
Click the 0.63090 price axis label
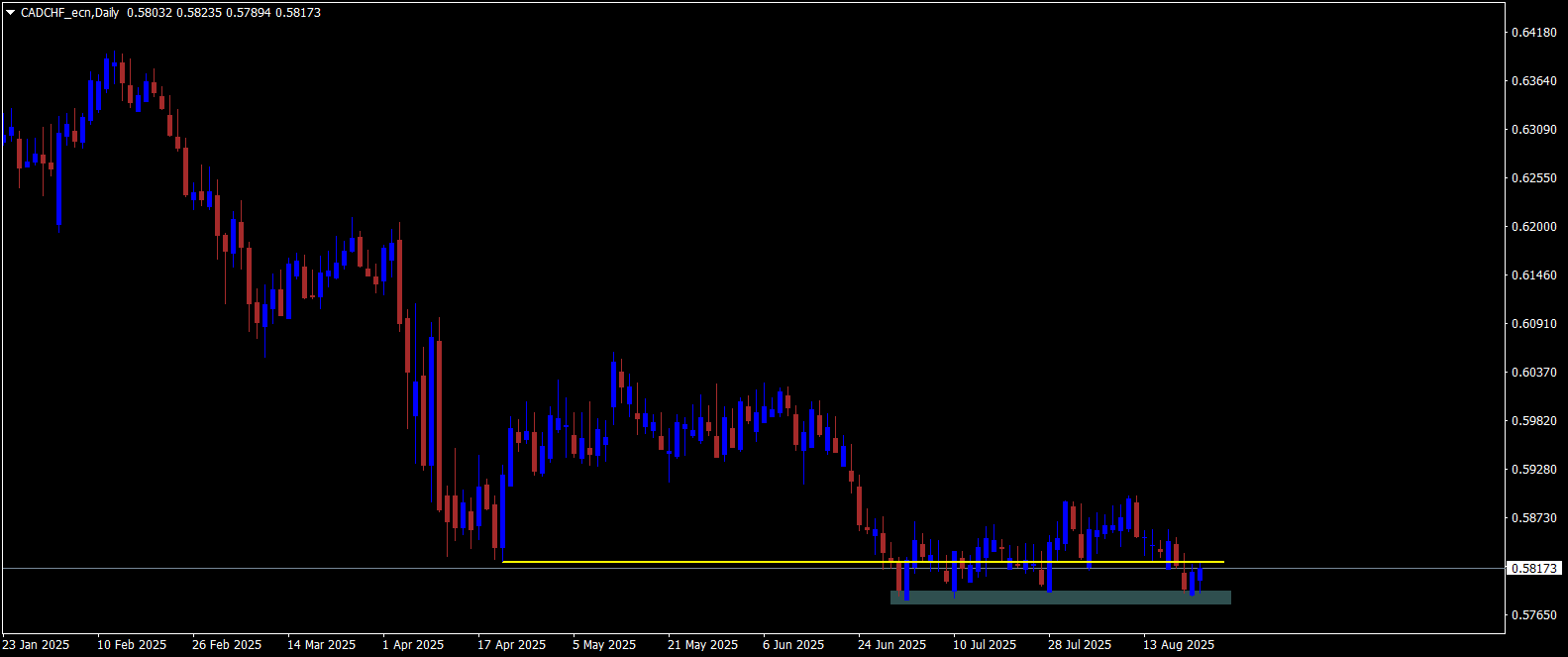pos(1533,130)
